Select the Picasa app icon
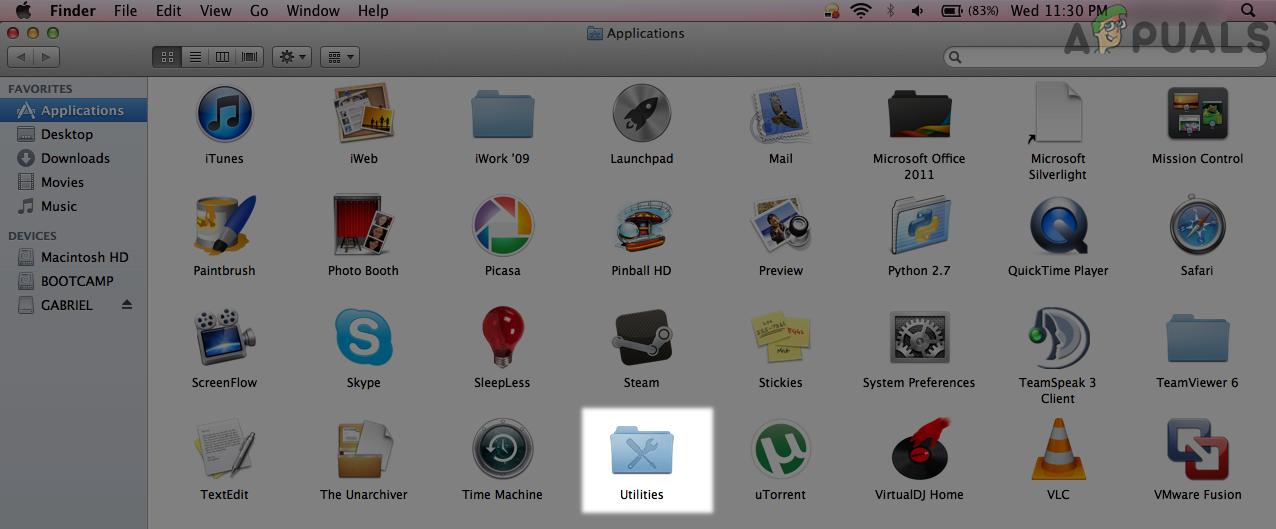Image resolution: width=1276 pixels, height=529 pixels. click(x=502, y=226)
